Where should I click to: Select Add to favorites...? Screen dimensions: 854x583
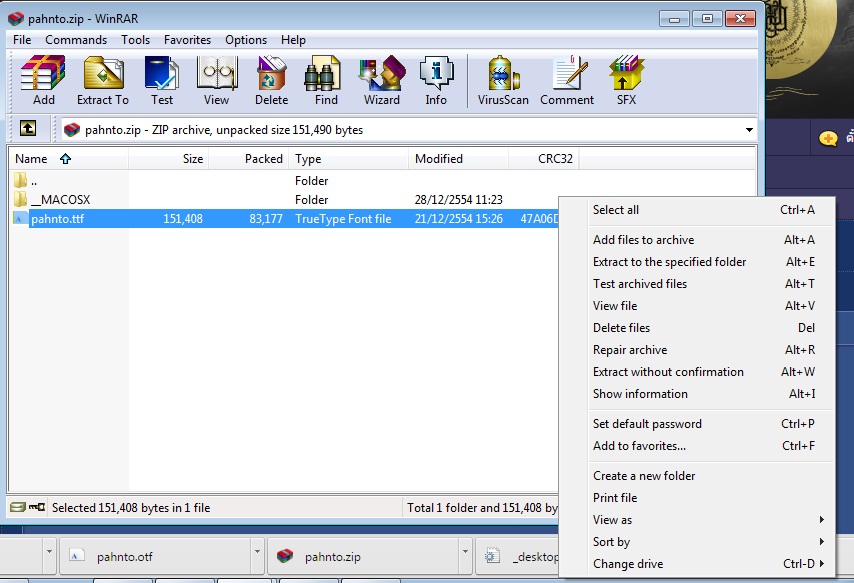click(697, 446)
